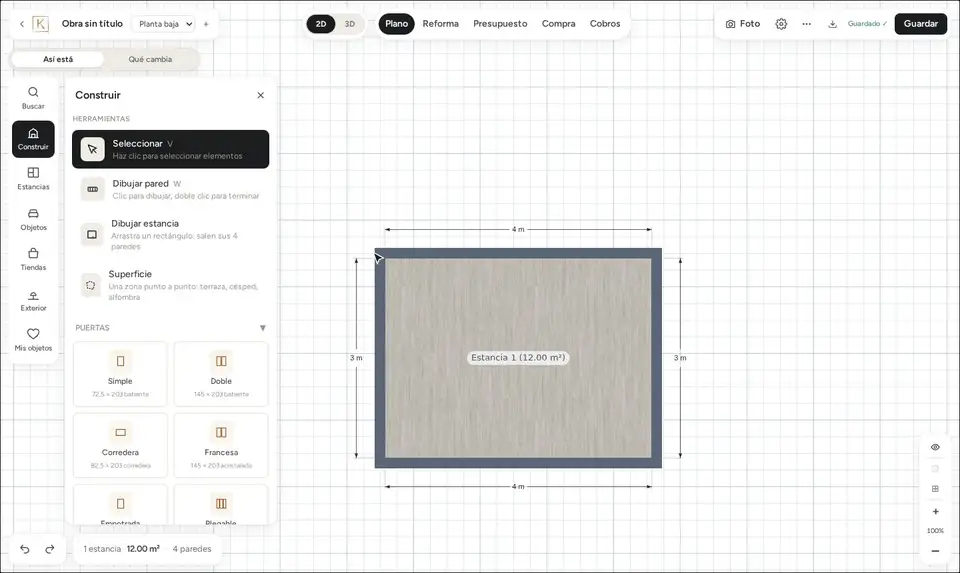Click the redo arrow
This screenshot has height=573, width=960.
tap(50, 549)
